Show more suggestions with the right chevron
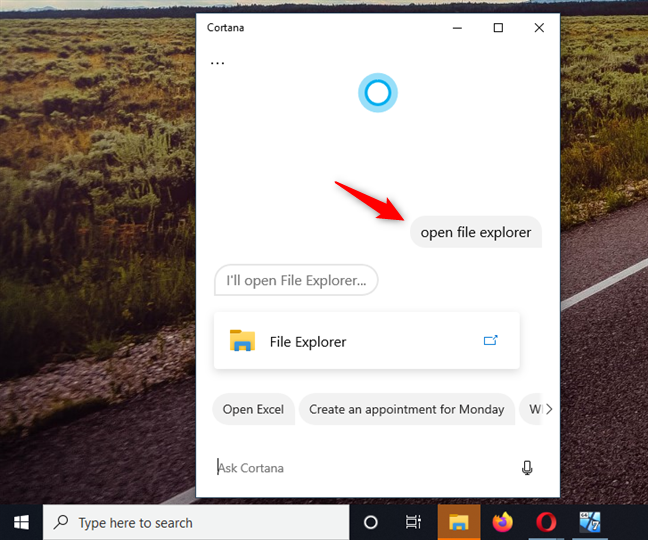648x540 pixels. coord(549,409)
